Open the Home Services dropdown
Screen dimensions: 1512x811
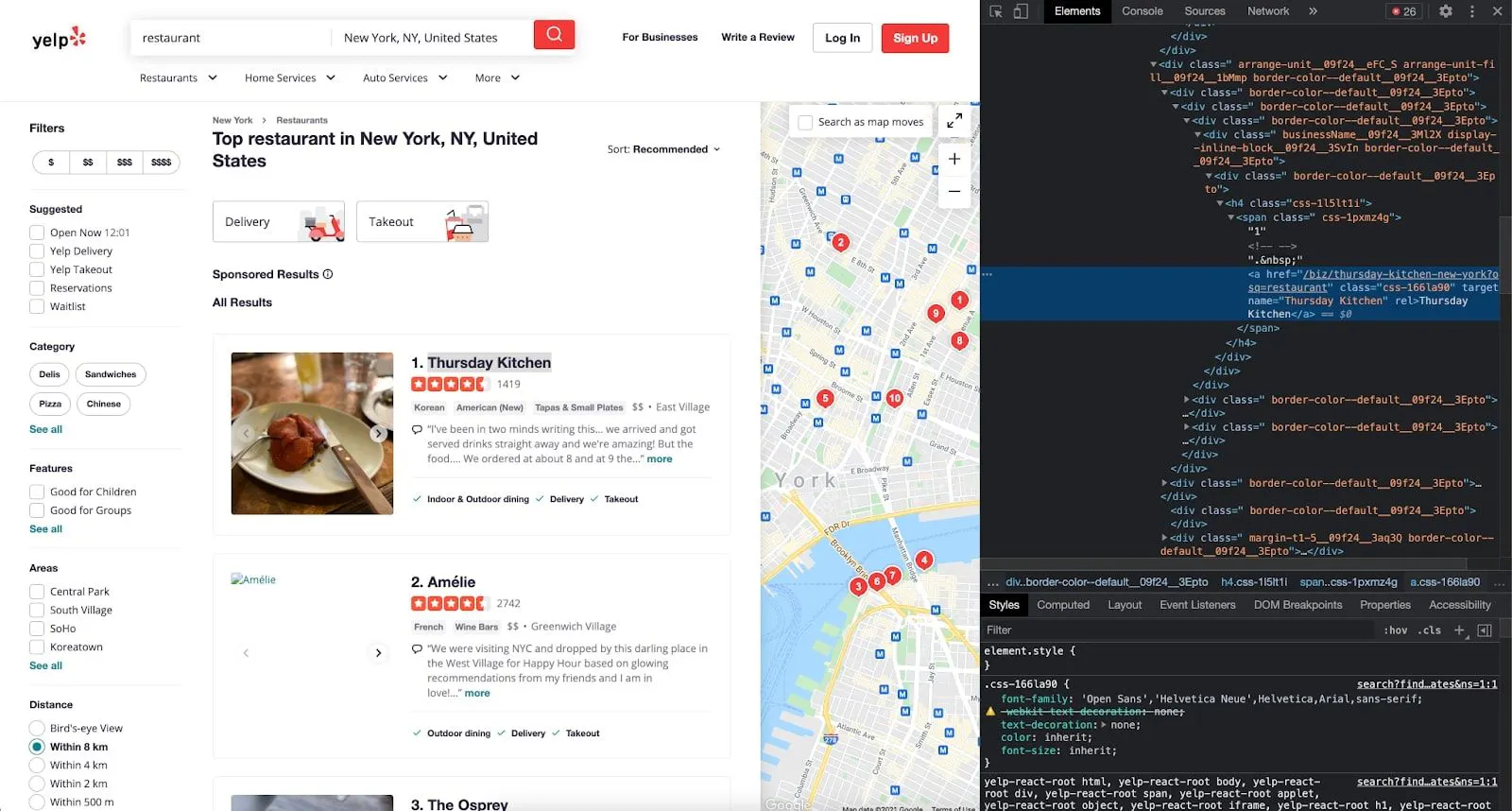coord(290,78)
